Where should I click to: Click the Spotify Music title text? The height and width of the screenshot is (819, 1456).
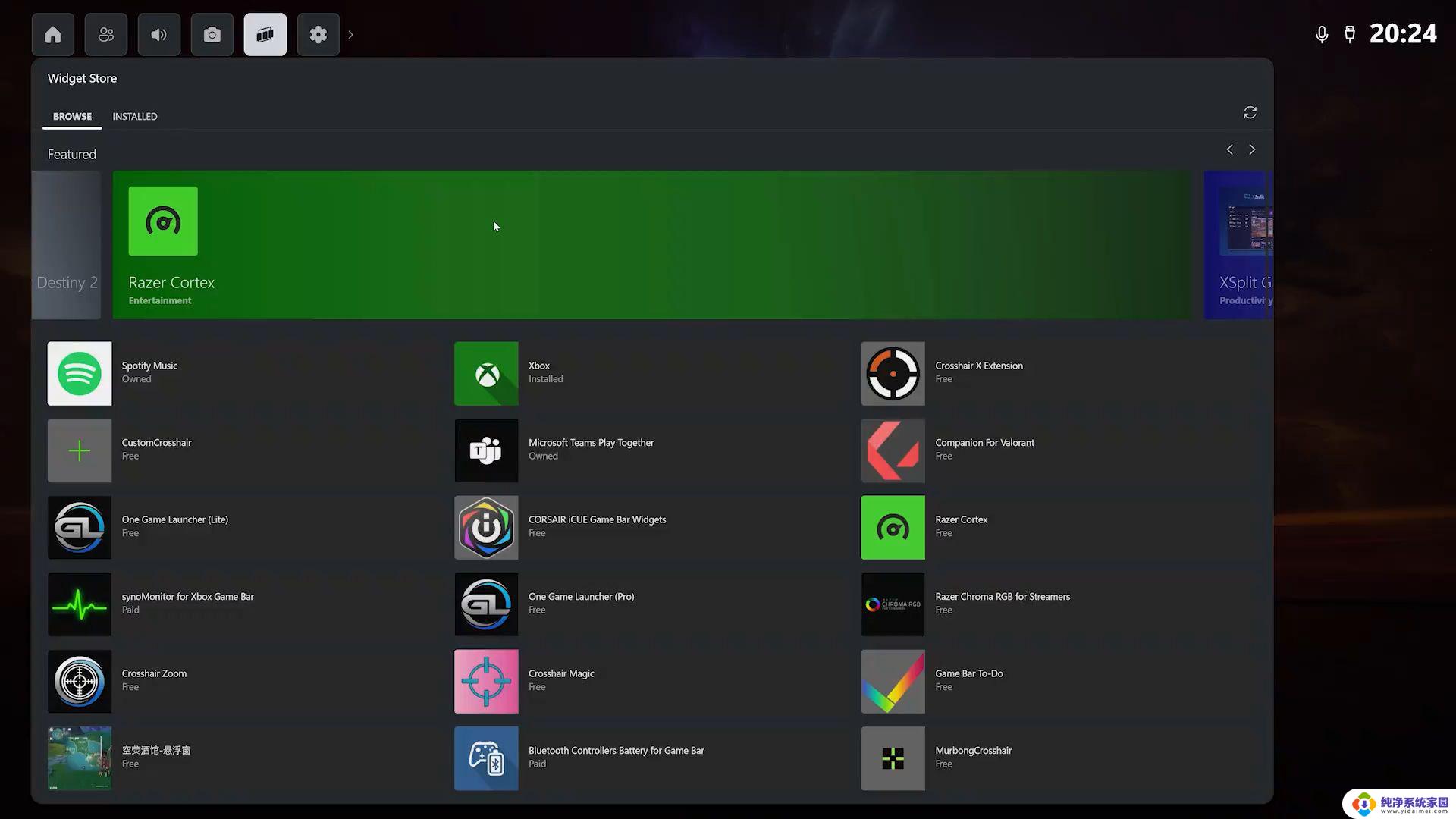149,366
